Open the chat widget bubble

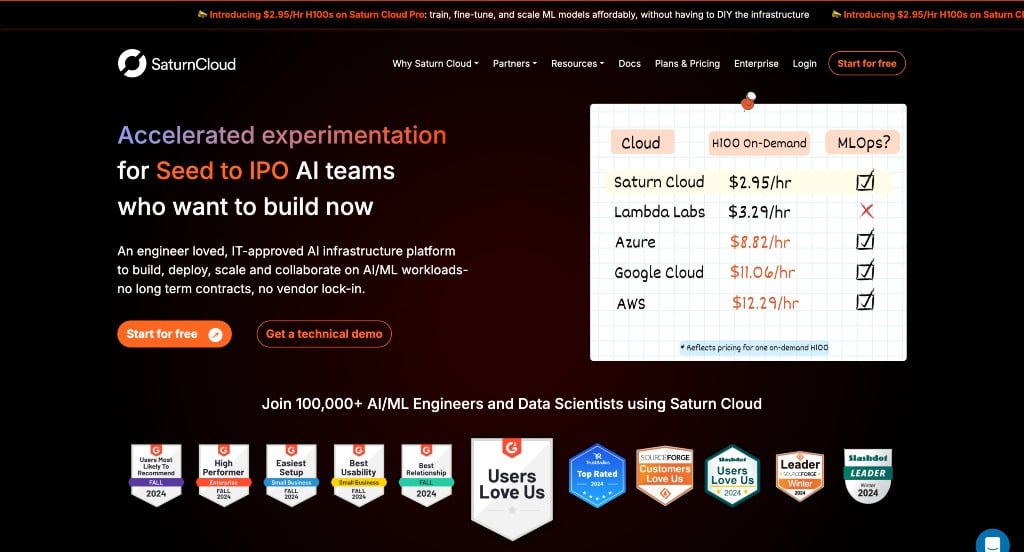[x=993, y=542]
